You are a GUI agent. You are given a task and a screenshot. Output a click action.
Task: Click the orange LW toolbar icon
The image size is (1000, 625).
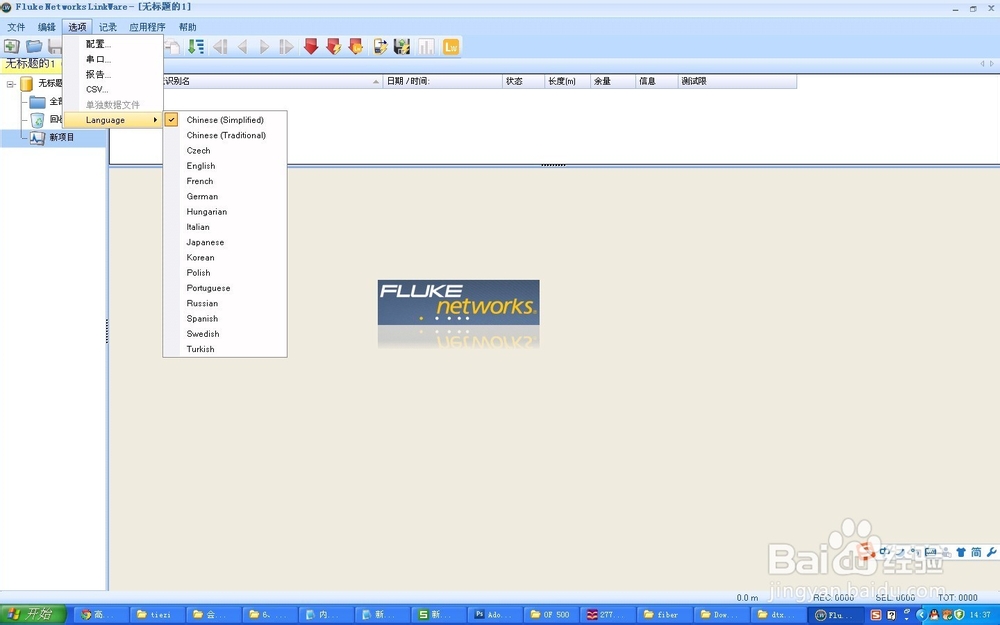451,47
